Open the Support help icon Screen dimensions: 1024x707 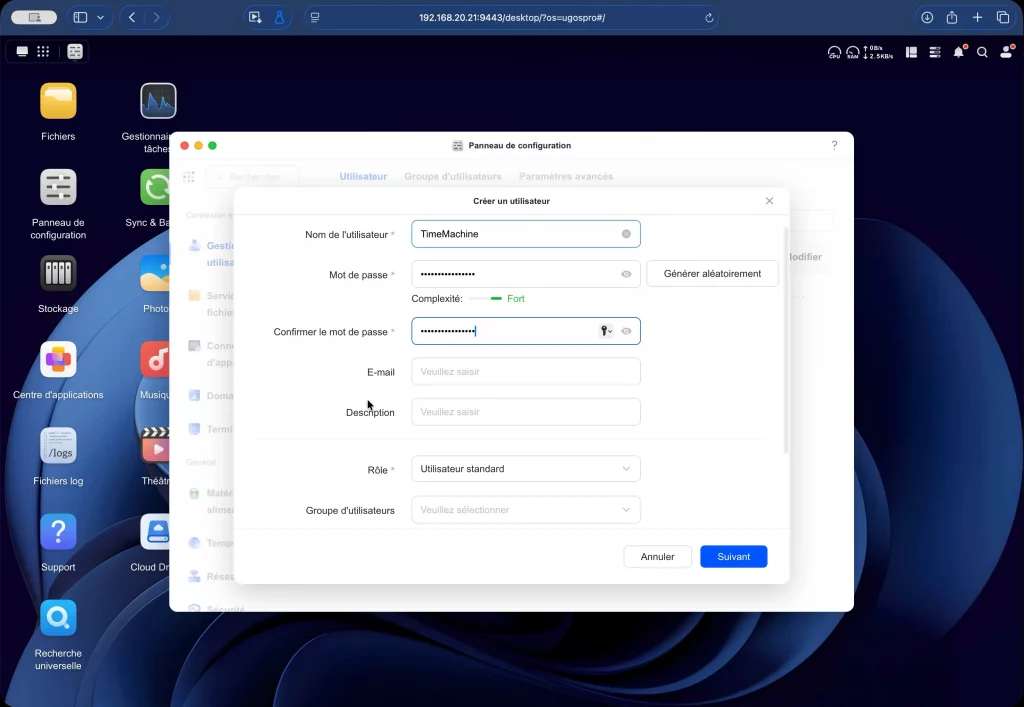tap(58, 532)
